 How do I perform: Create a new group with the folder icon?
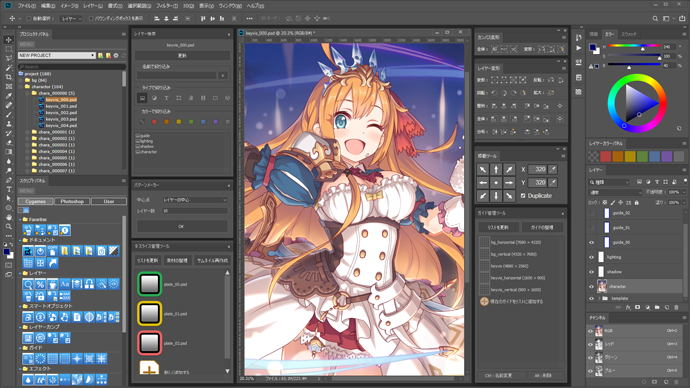click(x=657, y=307)
